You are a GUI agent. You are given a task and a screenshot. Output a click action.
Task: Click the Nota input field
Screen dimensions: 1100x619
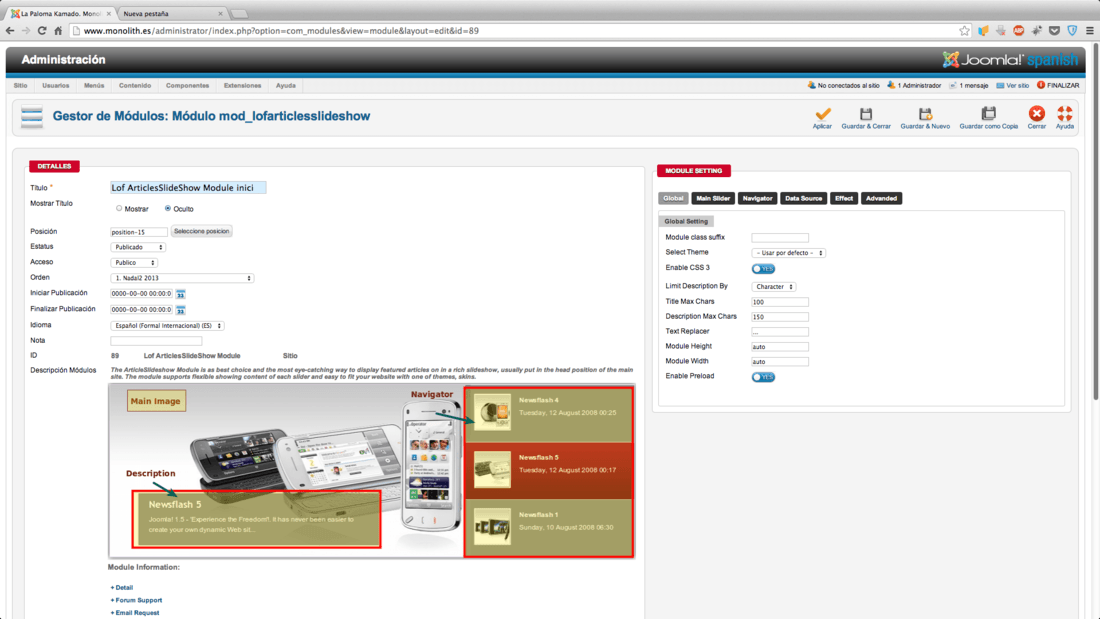pyautogui.click(x=156, y=340)
